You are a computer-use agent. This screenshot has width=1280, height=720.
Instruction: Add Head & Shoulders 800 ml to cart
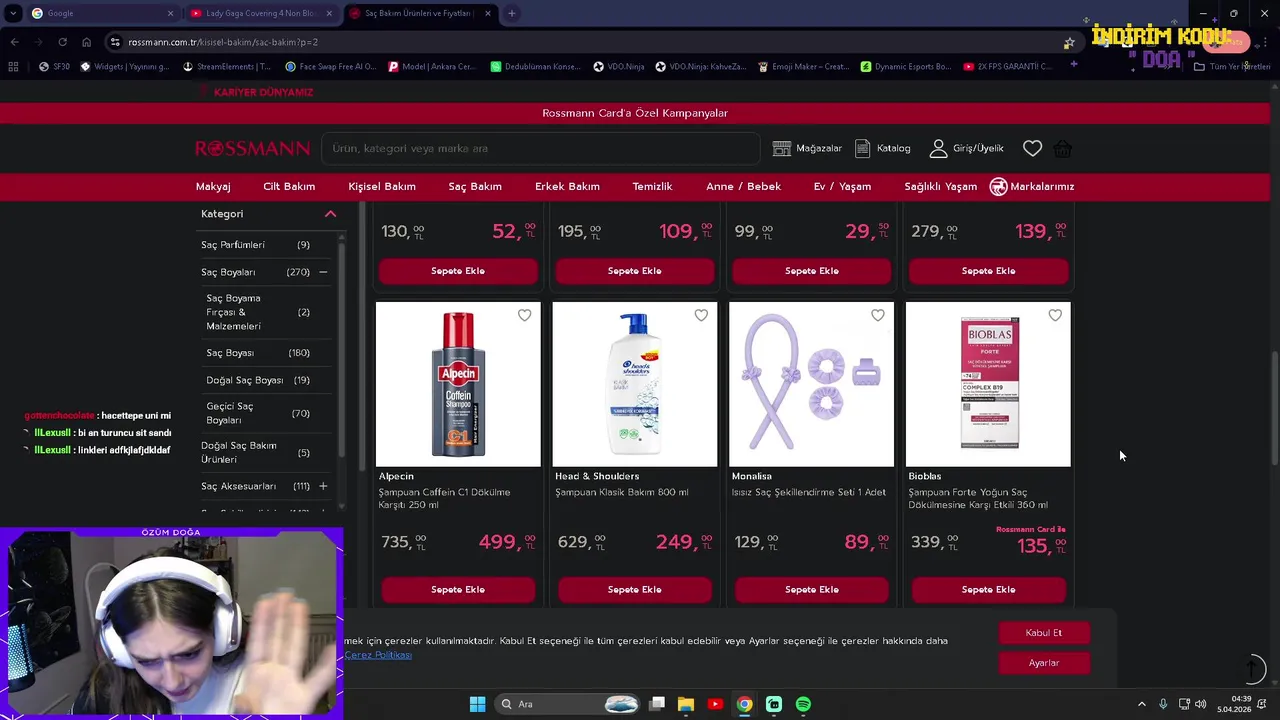click(635, 589)
